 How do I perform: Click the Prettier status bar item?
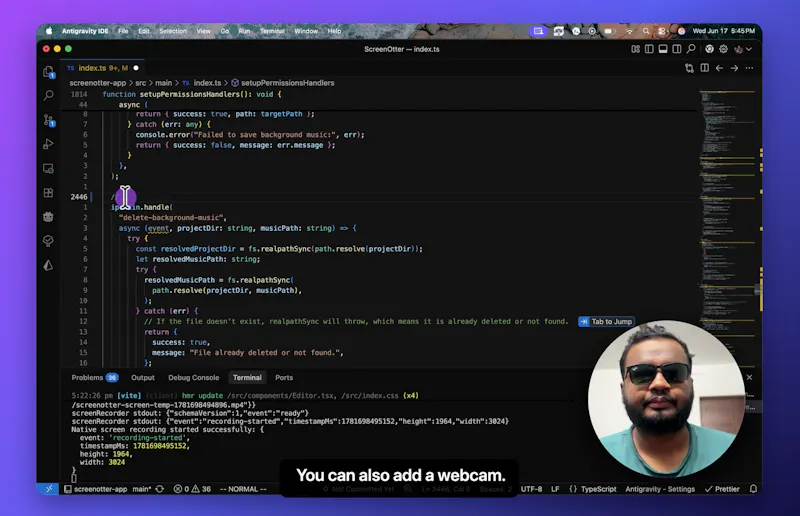(x=722, y=489)
